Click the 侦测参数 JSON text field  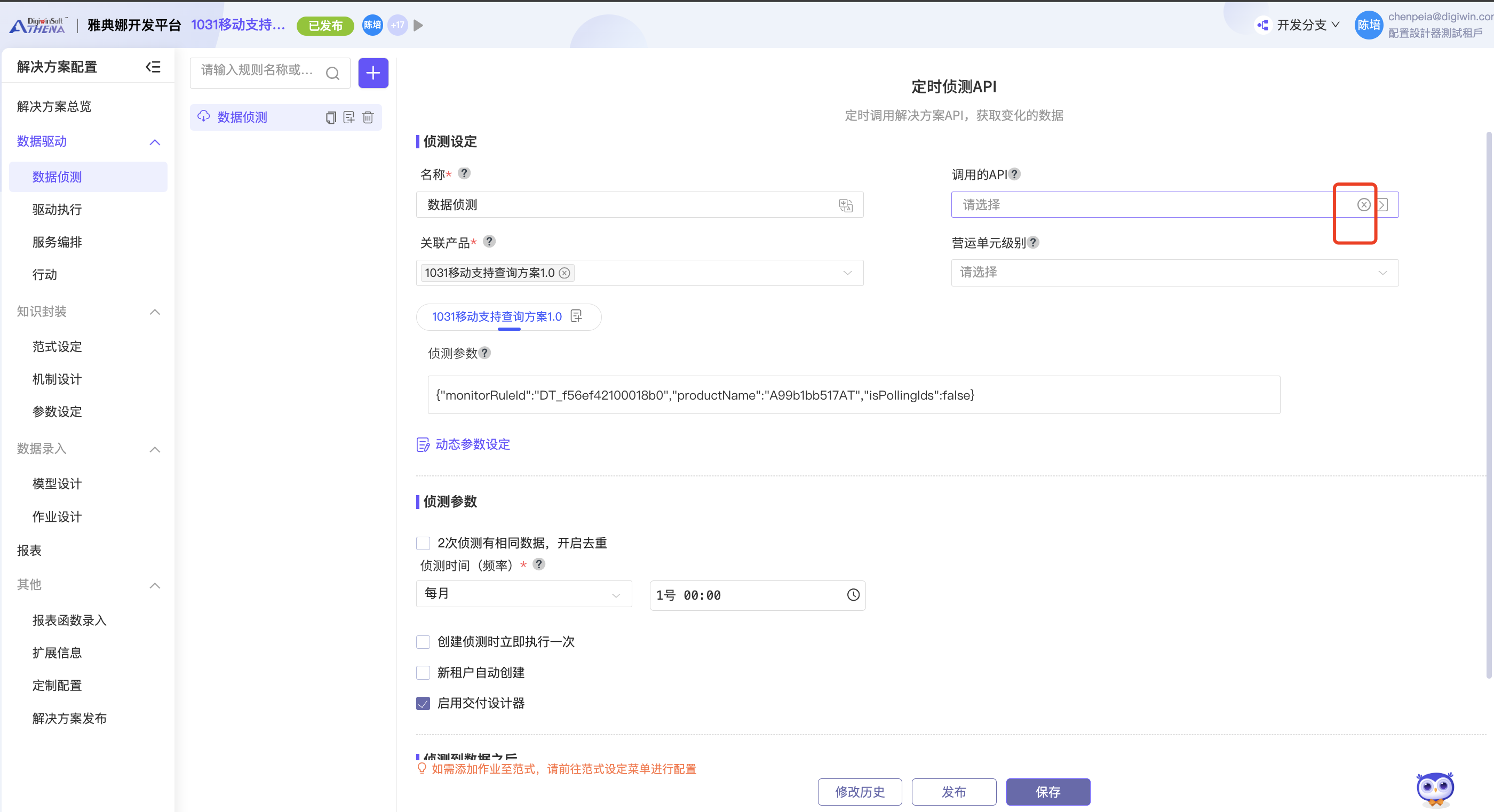[853, 395]
